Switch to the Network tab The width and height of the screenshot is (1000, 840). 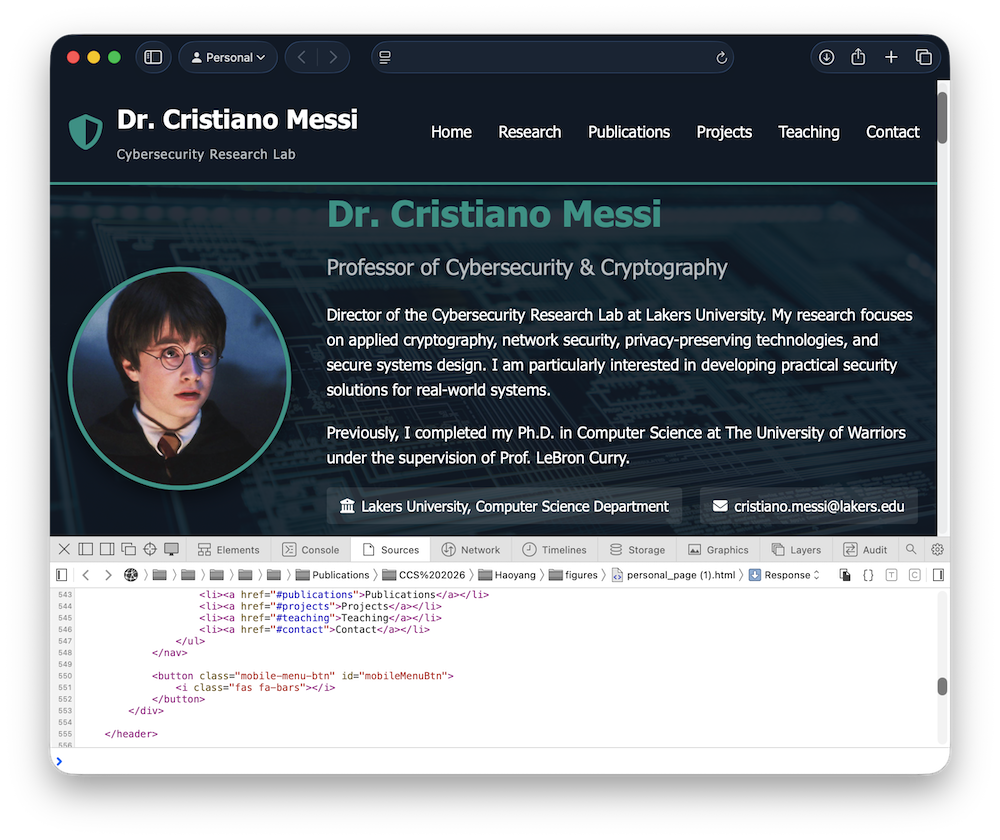click(x=470, y=549)
